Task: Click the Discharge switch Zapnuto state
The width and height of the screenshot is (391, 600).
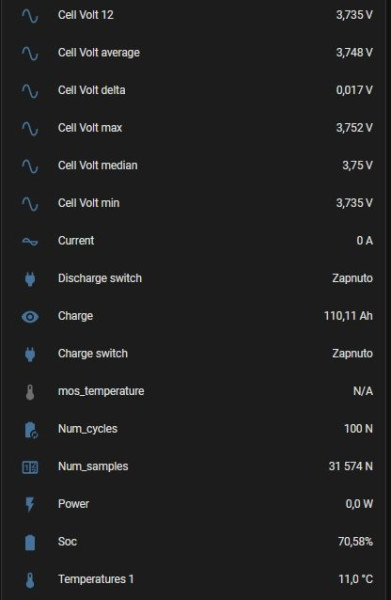Action: pos(352,278)
